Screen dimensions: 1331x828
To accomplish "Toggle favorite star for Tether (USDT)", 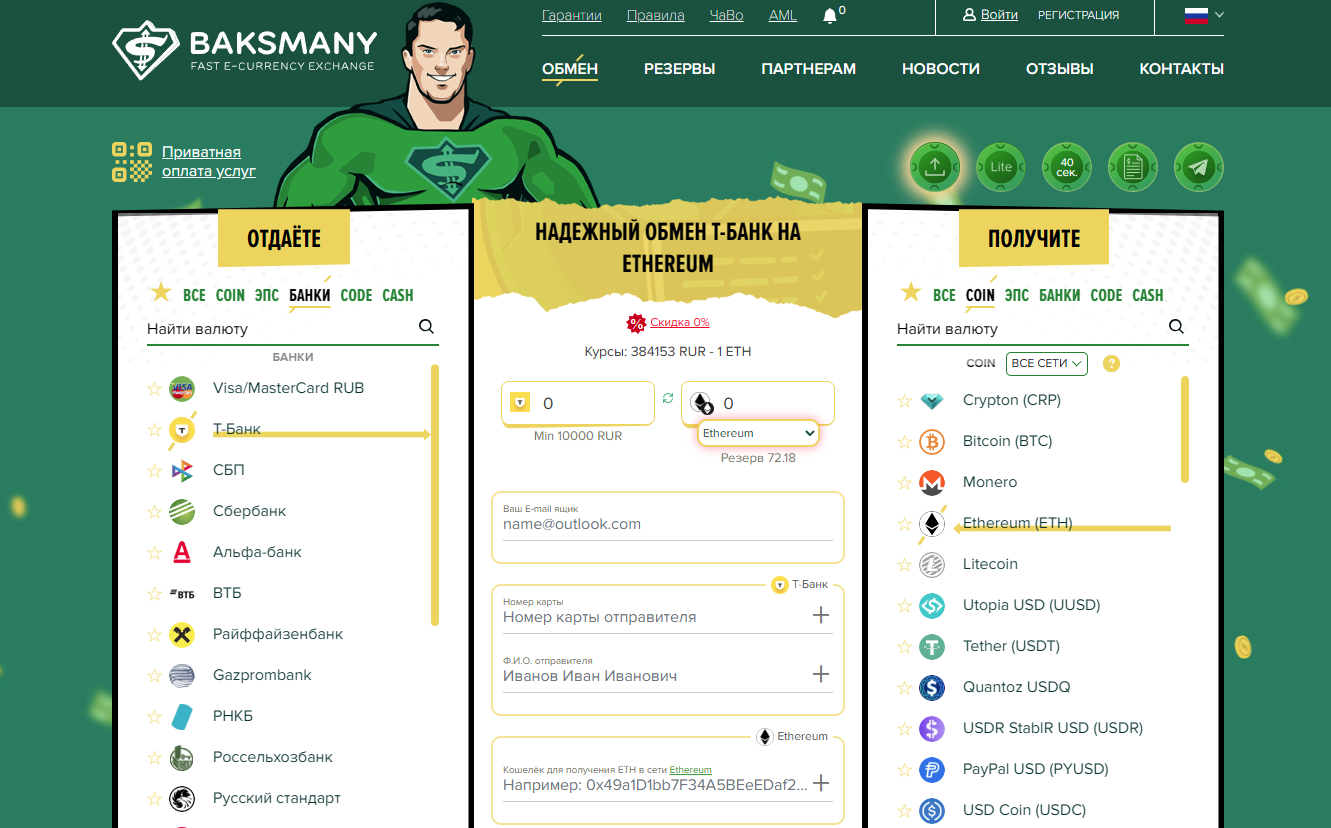I will tap(904, 646).
